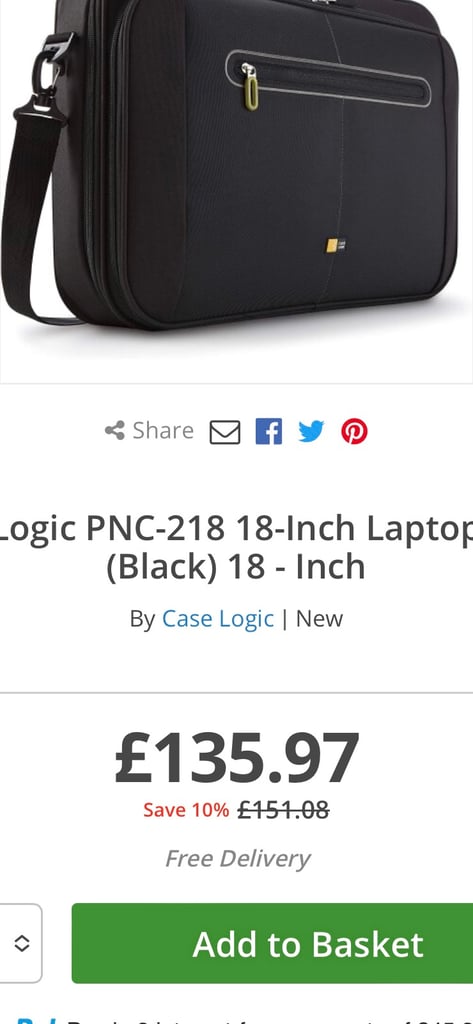Open the Case Logic brand link

218,618
